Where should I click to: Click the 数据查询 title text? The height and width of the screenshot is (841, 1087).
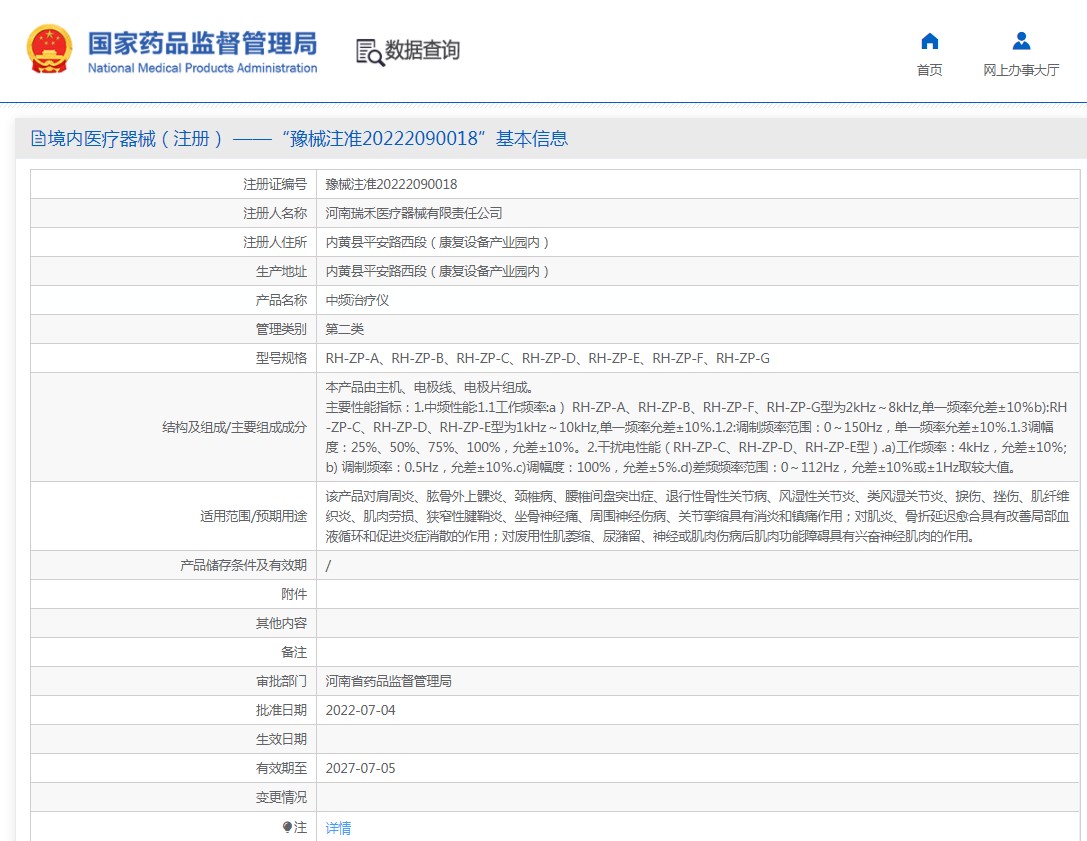(422, 51)
